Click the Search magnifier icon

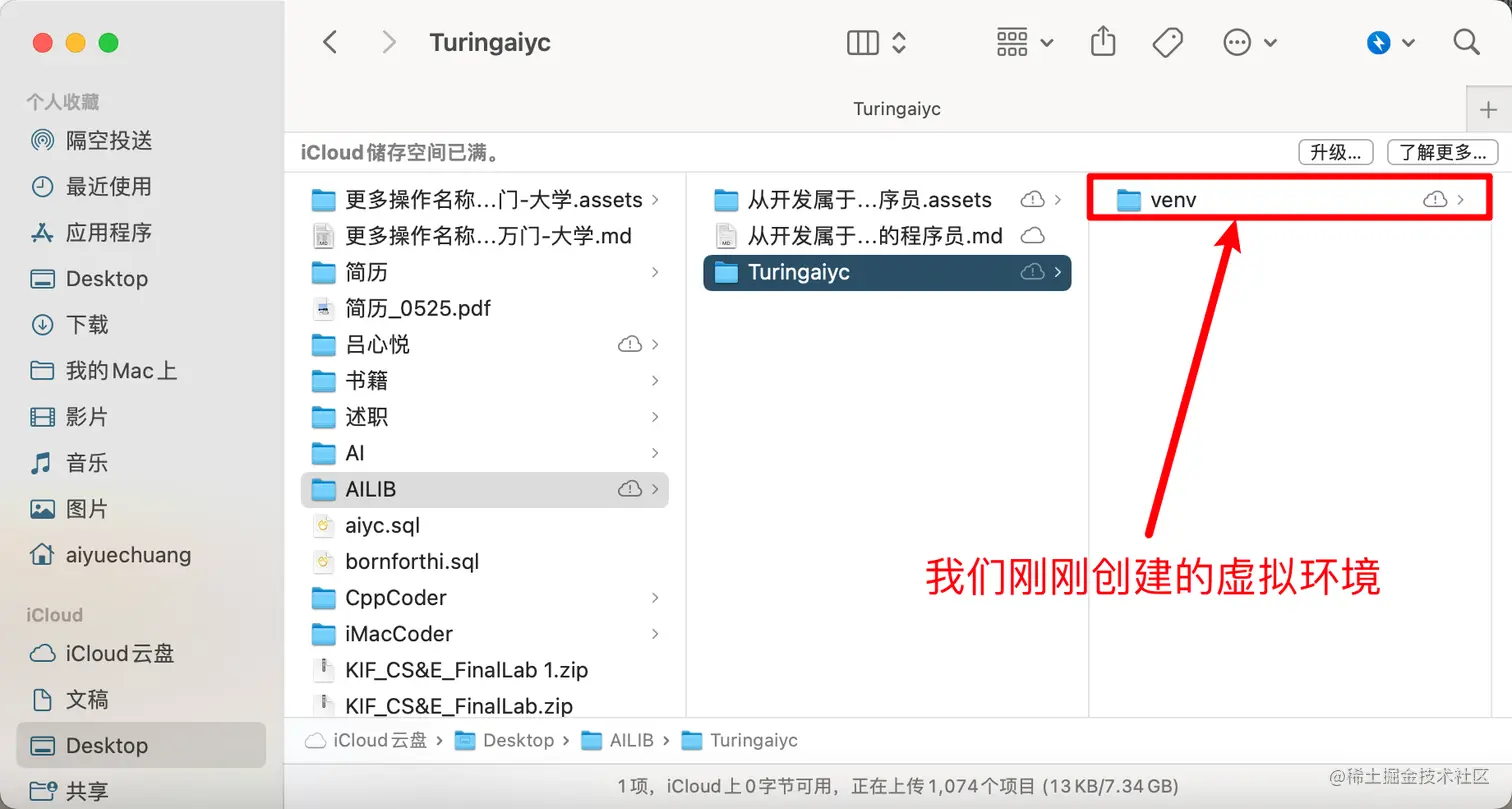(1466, 42)
